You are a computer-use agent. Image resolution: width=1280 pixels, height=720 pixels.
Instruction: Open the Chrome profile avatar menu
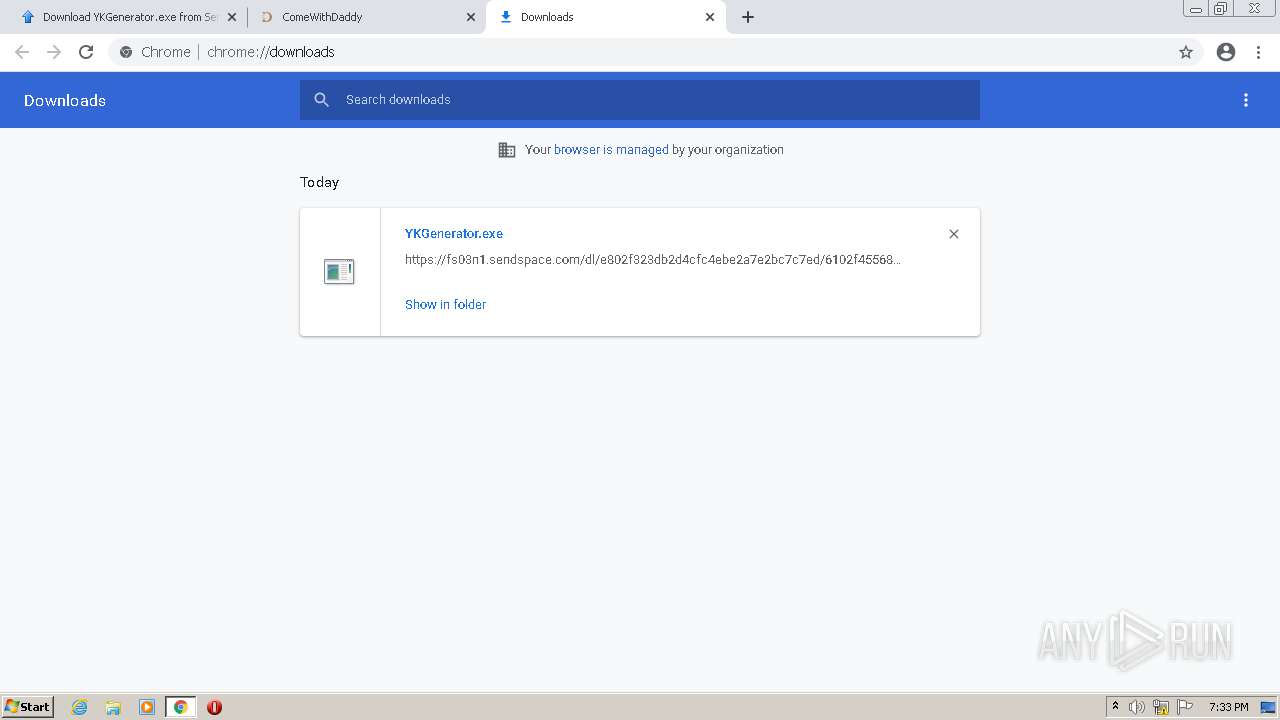click(1226, 52)
